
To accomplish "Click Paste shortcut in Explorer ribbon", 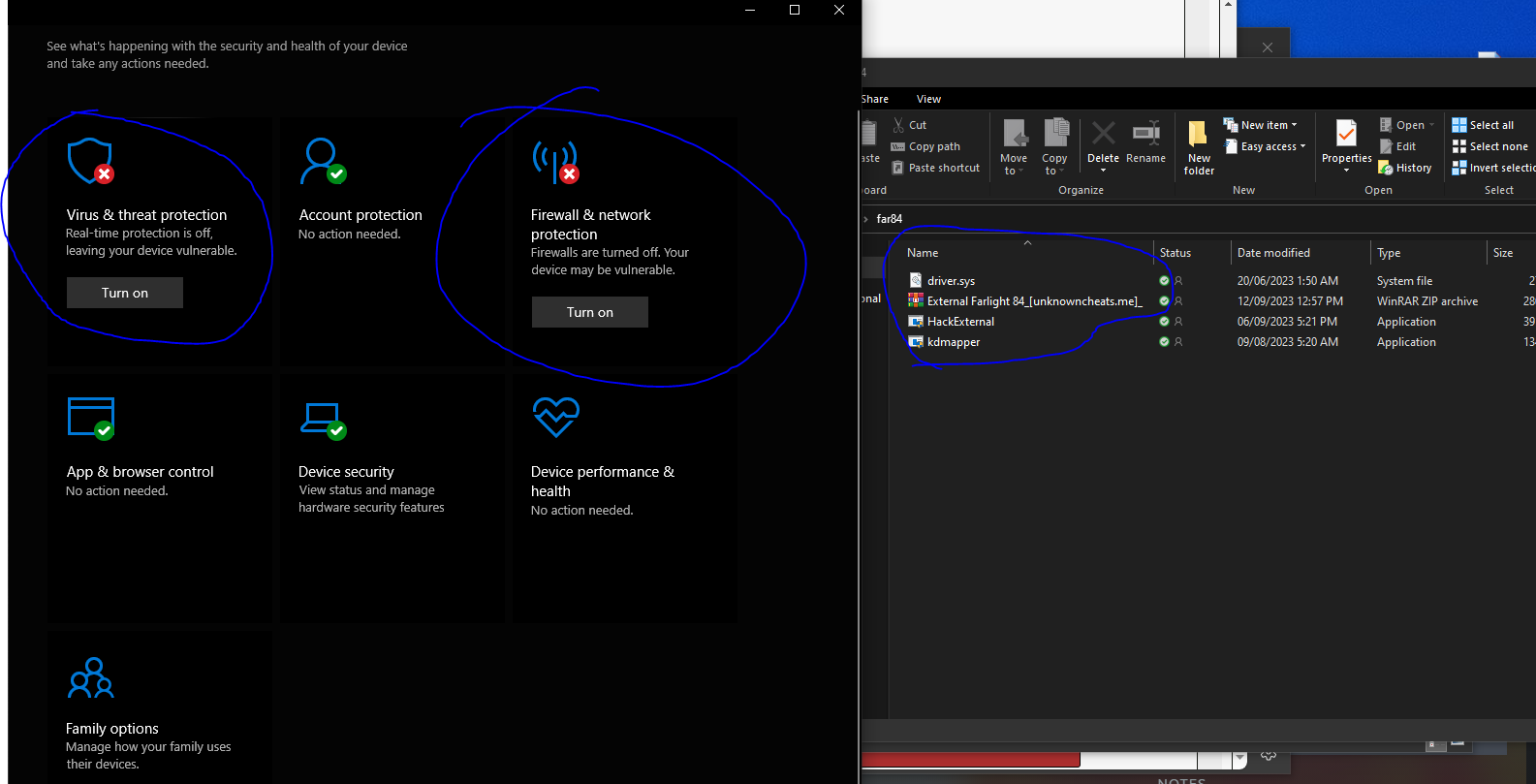I will [935, 168].
